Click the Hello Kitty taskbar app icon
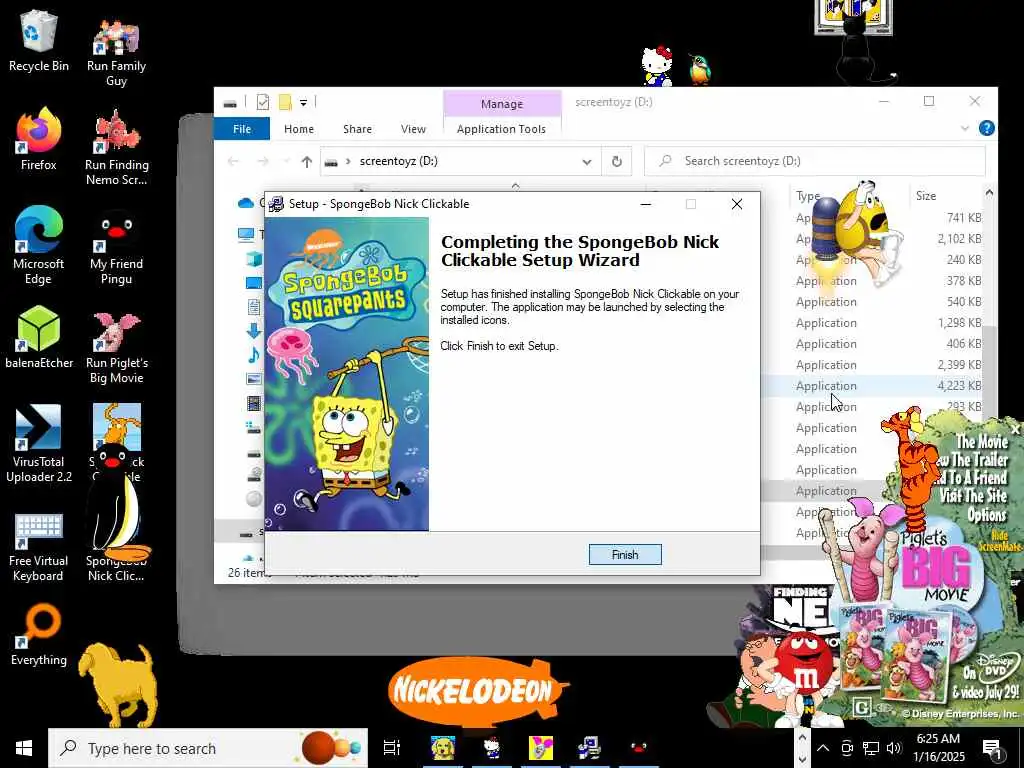Viewport: 1024px width, 768px height. [492, 748]
